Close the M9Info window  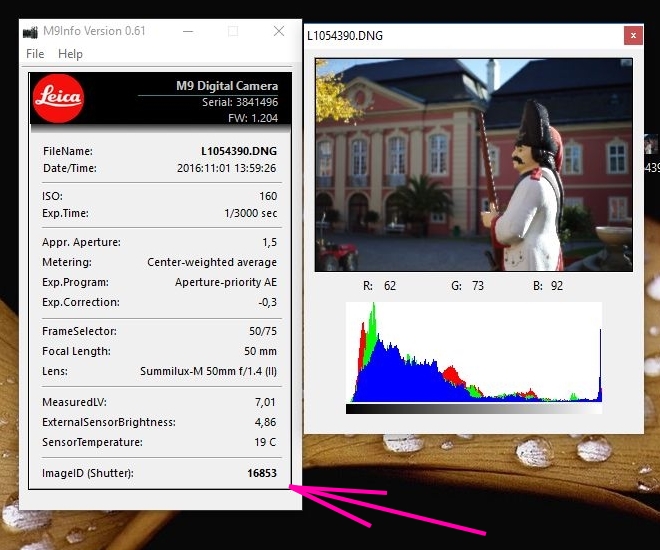coord(279,31)
